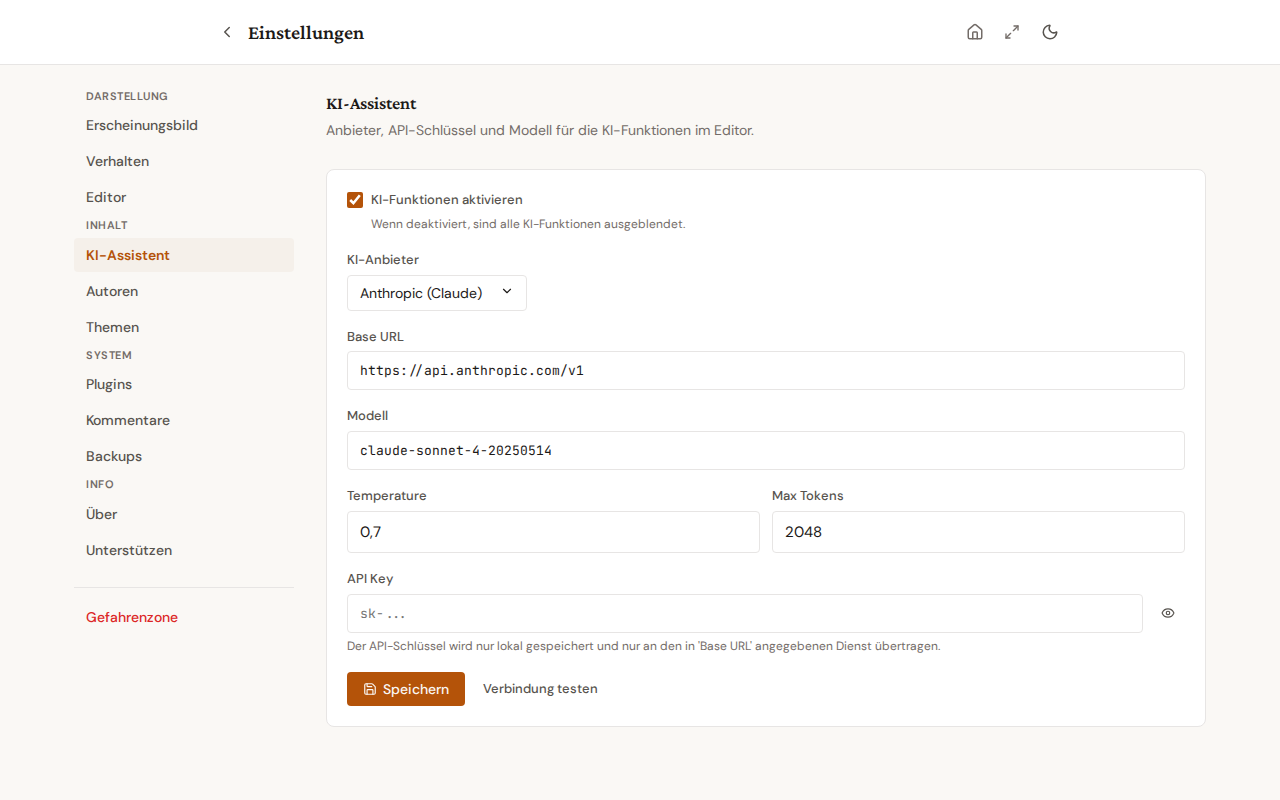Toggle fullscreen with the expand arrows icon
The height and width of the screenshot is (800, 1280).
tap(1012, 32)
